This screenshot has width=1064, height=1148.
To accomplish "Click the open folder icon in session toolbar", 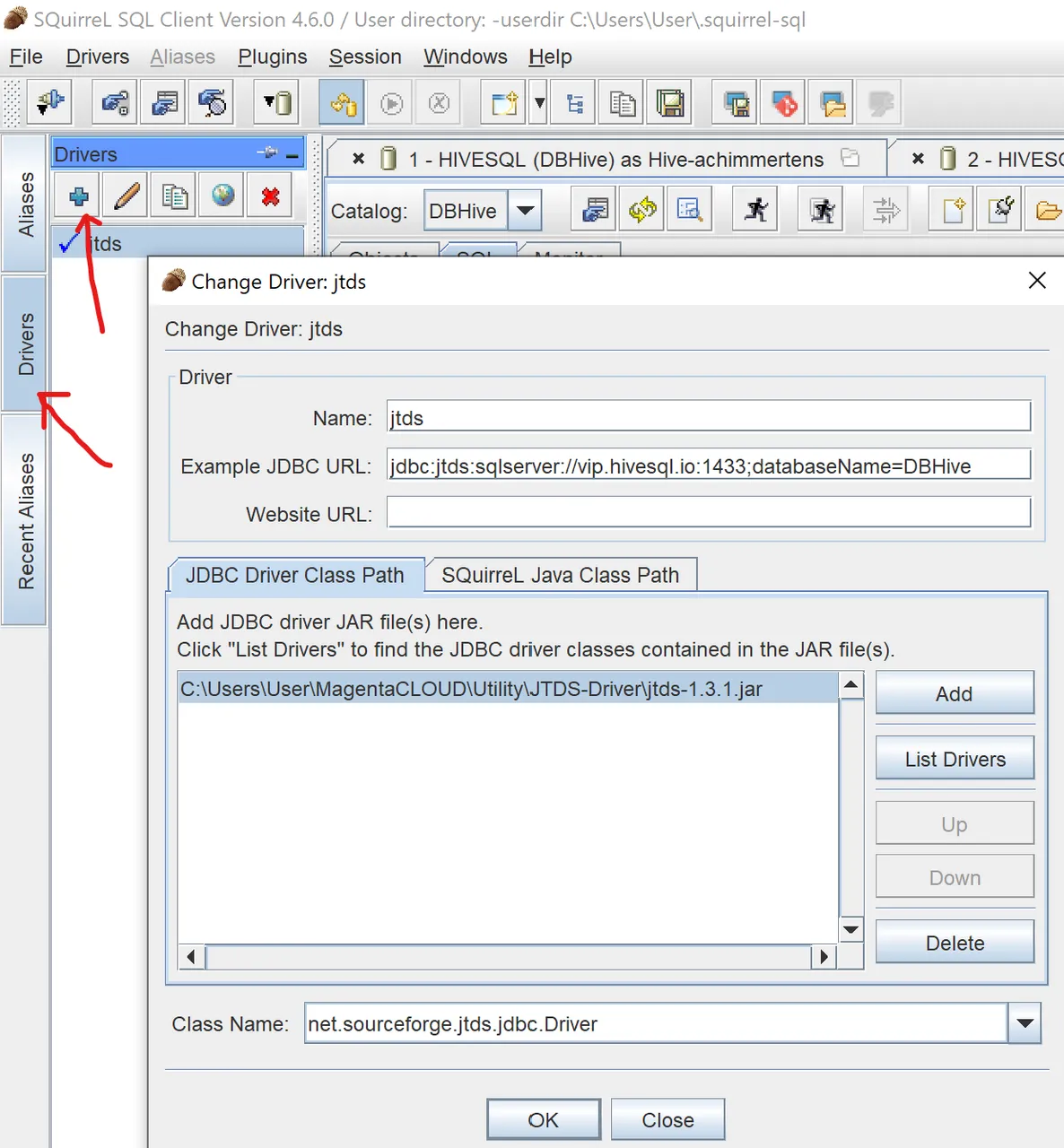I will [1046, 210].
